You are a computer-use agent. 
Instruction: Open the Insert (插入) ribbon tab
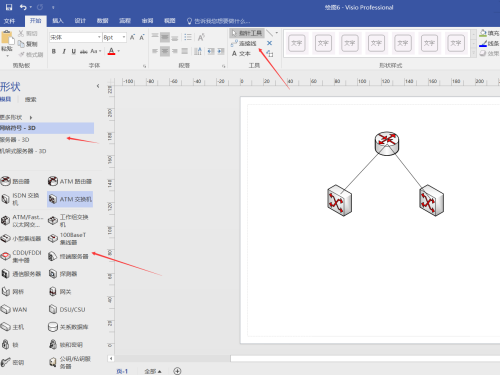(x=58, y=21)
